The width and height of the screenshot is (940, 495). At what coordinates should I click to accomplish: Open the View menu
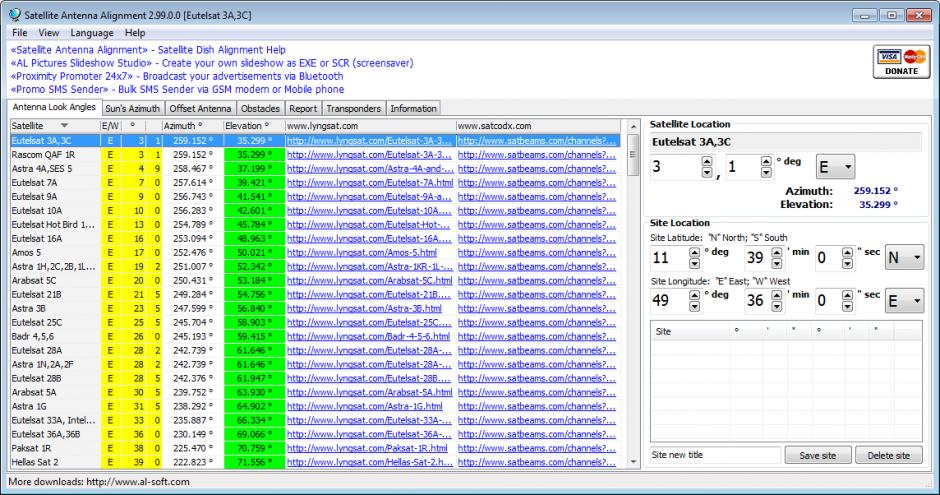pyautogui.click(x=49, y=33)
